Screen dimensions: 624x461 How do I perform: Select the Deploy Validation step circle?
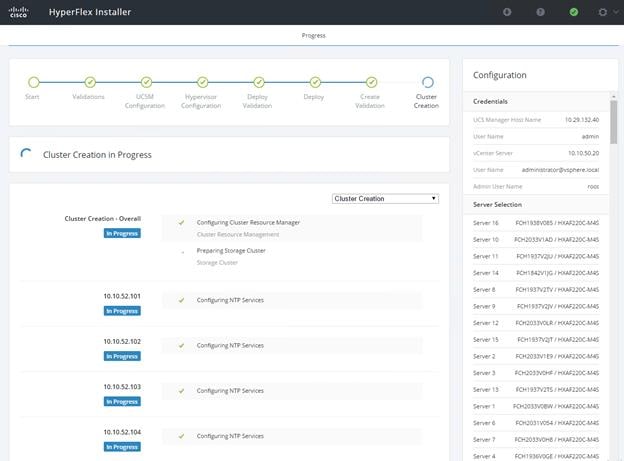tap(259, 82)
